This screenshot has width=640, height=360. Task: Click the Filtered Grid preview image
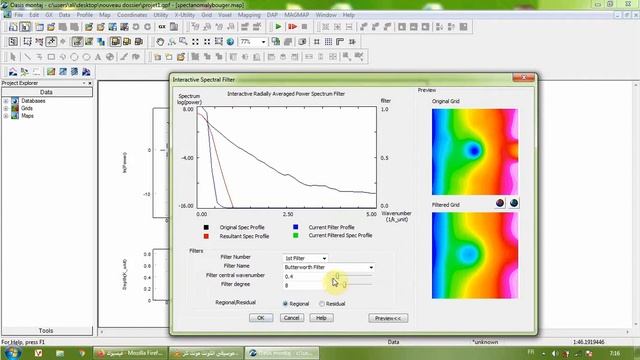pos(475,256)
